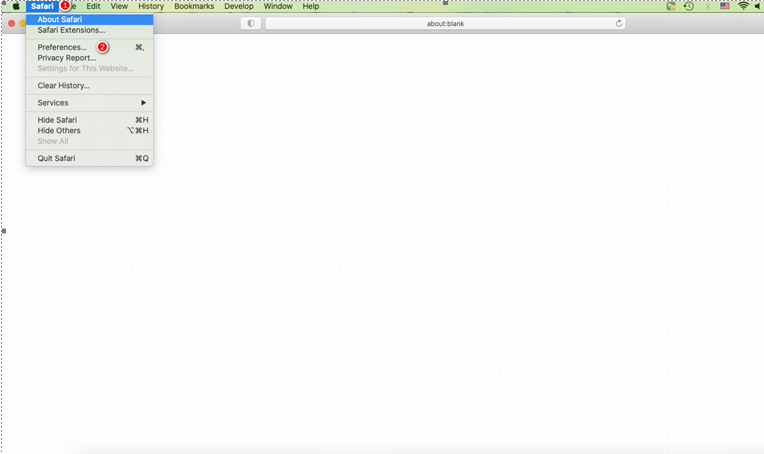Open the Window menu

[x=278, y=6]
